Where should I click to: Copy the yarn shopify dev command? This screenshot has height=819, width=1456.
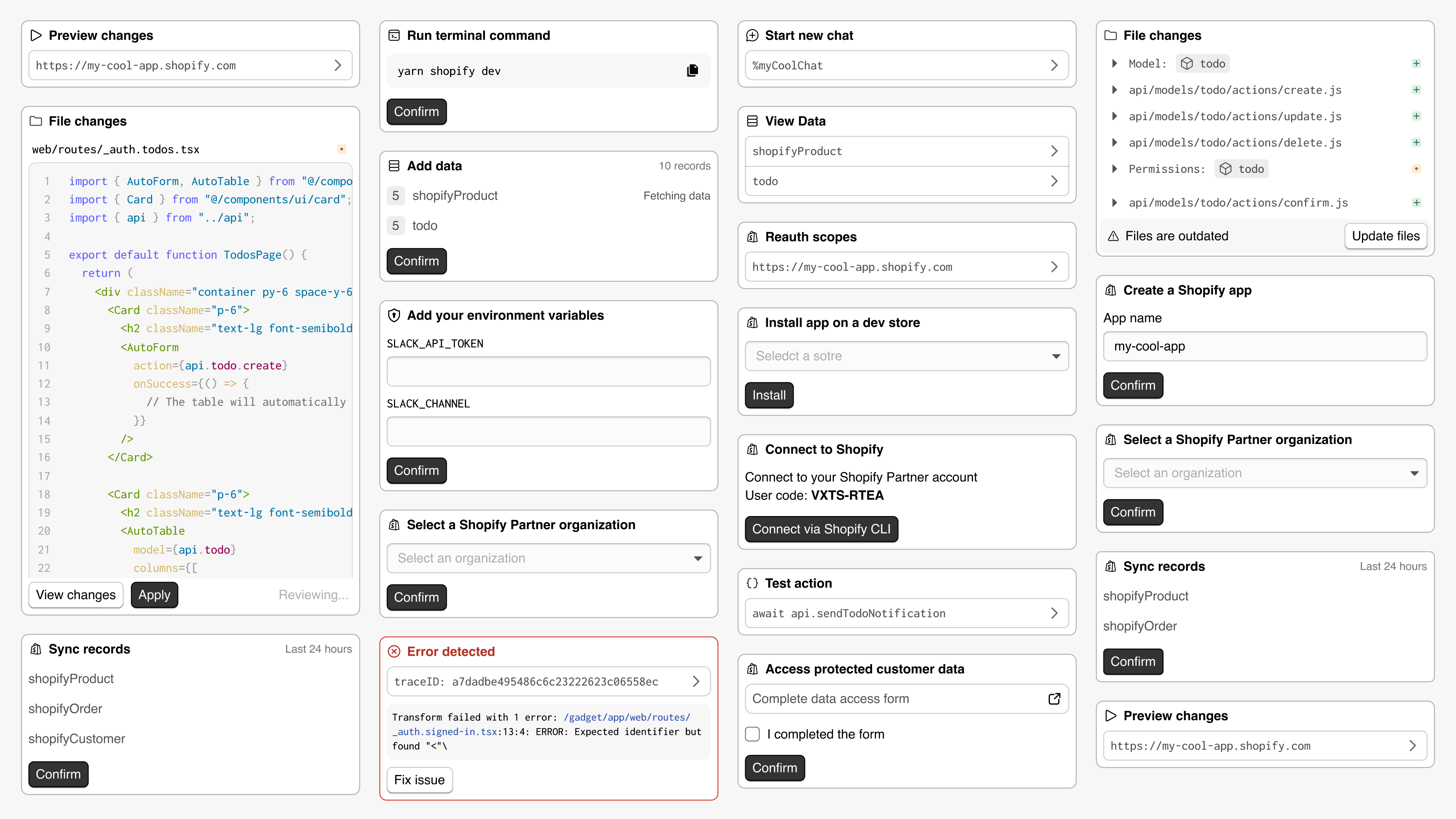(692, 71)
